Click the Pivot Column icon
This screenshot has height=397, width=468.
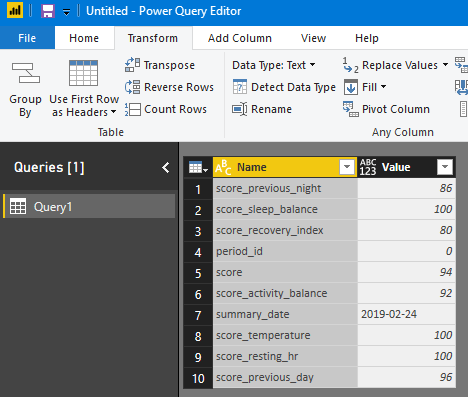click(x=351, y=109)
